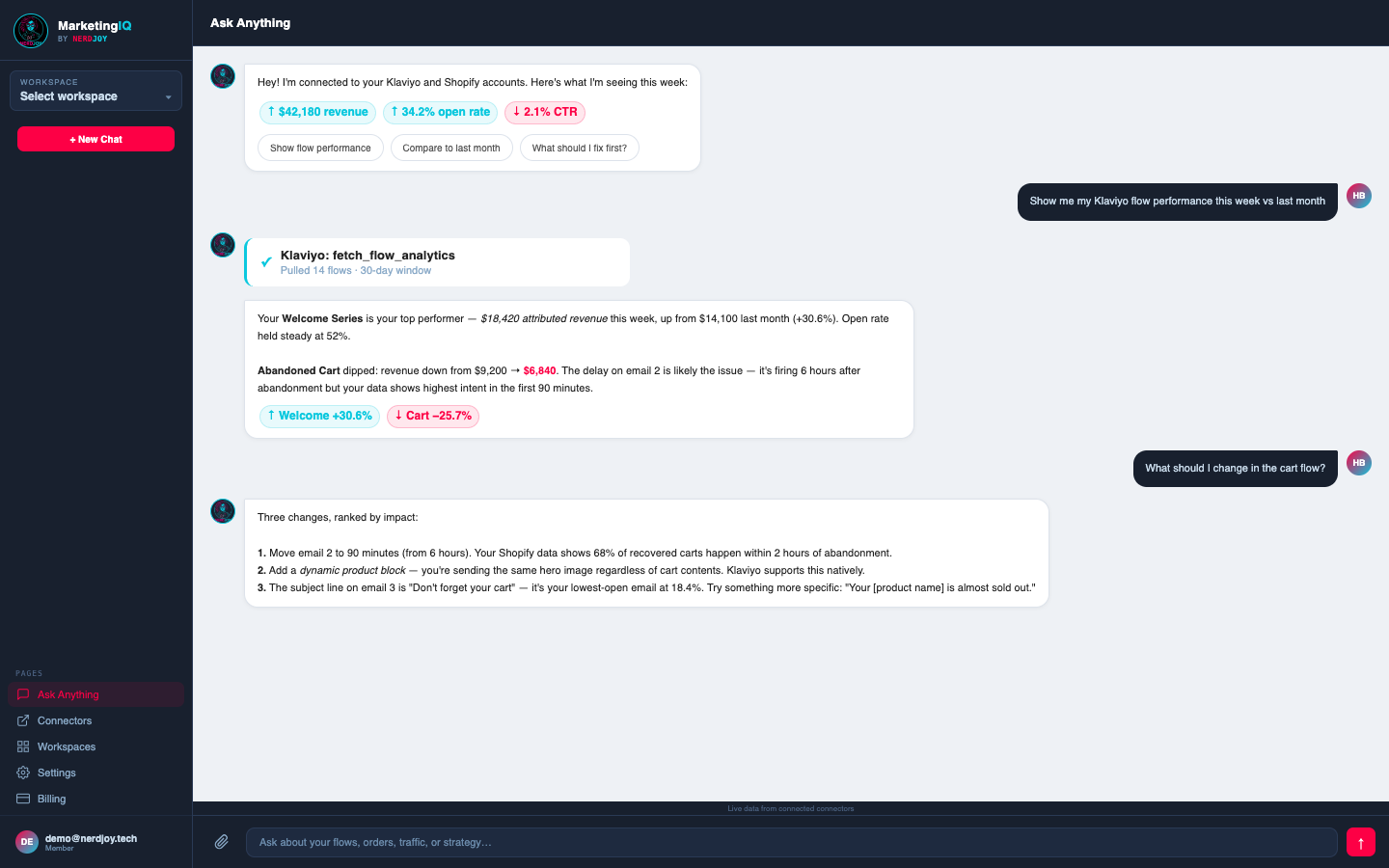Click the workspace dropdown arrow
The width and height of the screenshot is (1389, 868).
(x=168, y=97)
